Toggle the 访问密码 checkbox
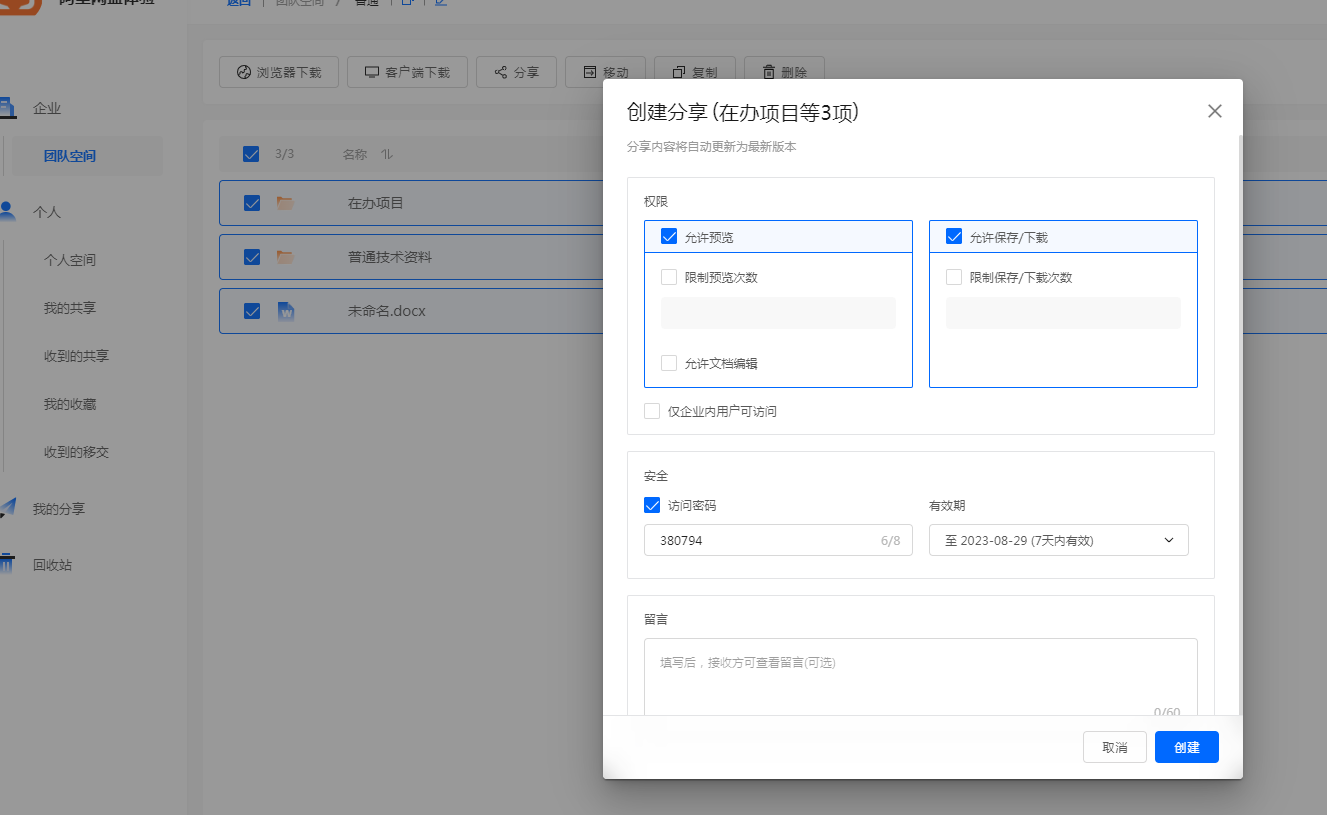This screenshot has height=815, width=1327. coord(652,505)
